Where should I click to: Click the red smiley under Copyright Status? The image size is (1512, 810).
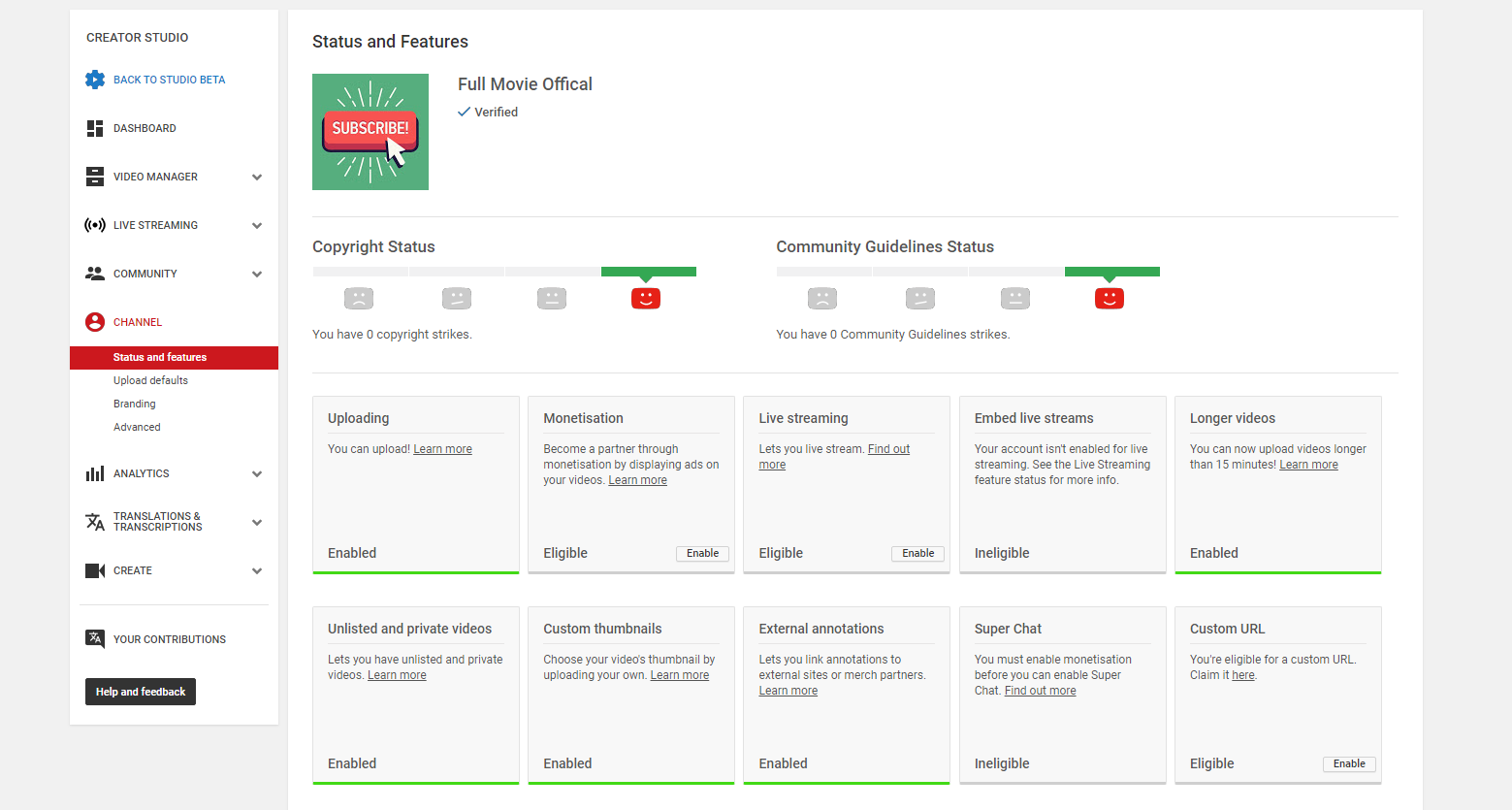(x=646, y=298)
